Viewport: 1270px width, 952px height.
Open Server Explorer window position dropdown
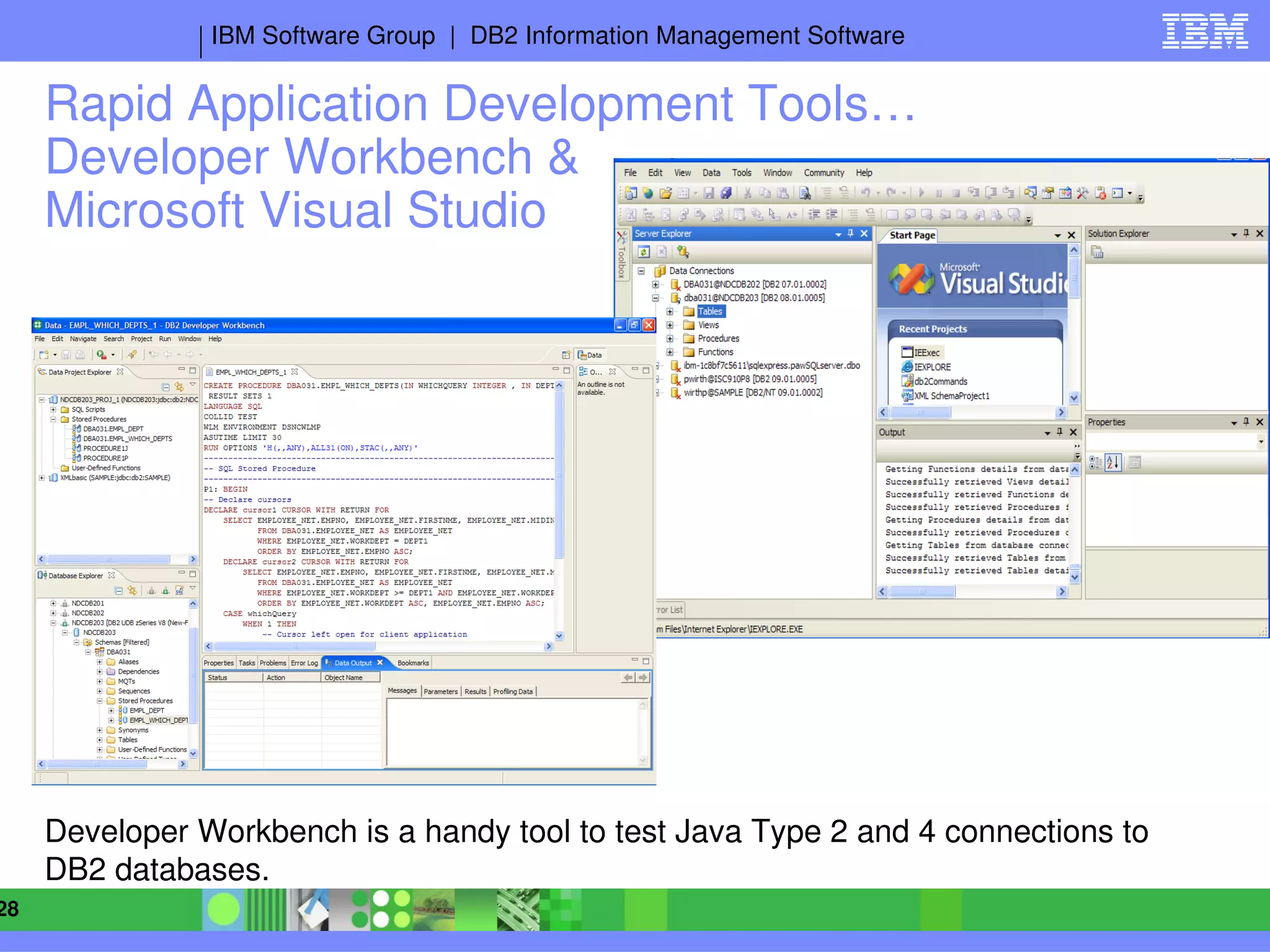[x=838, y=234]
